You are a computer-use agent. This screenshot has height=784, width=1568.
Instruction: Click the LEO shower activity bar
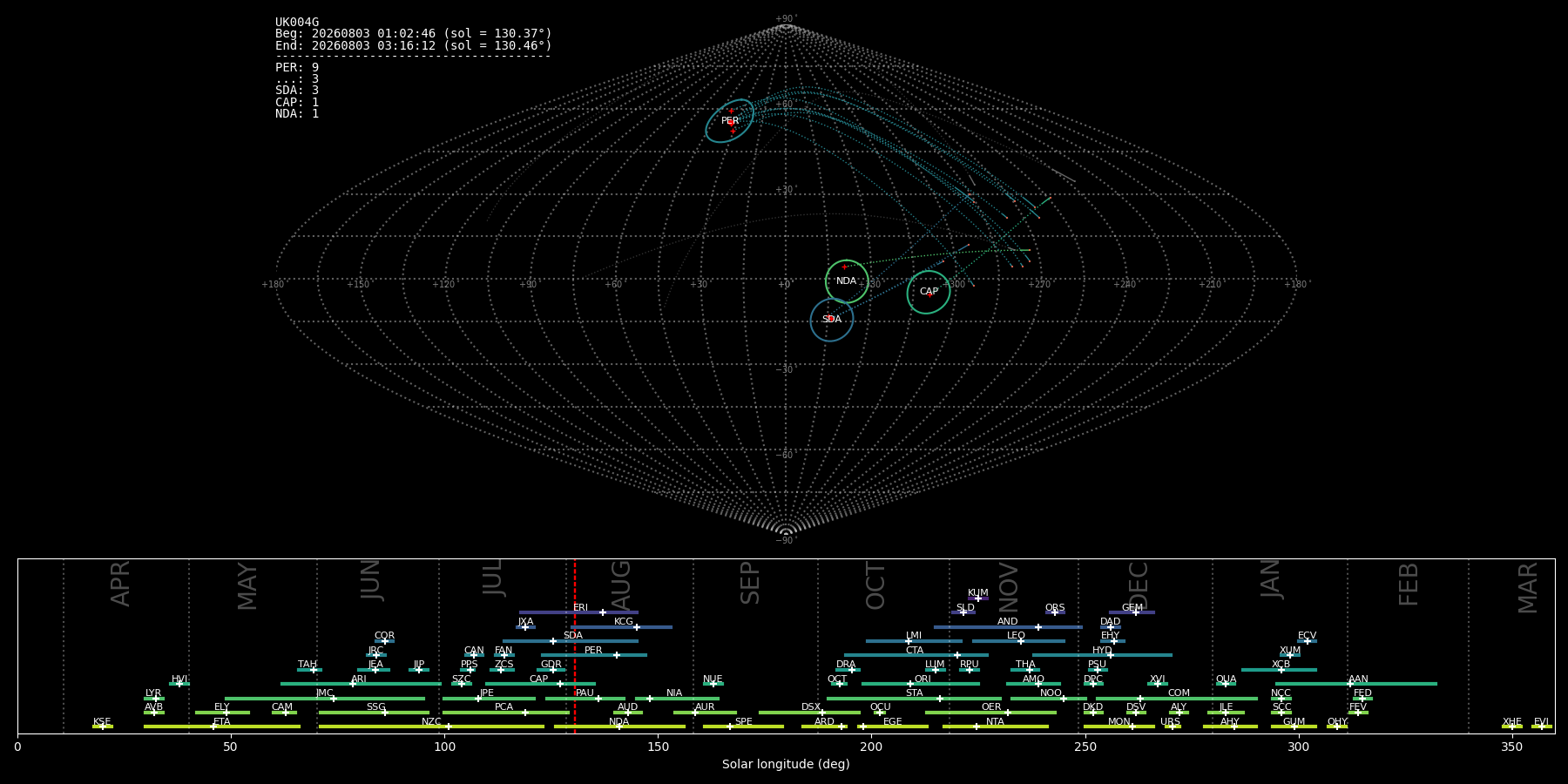coord(1018,641)
